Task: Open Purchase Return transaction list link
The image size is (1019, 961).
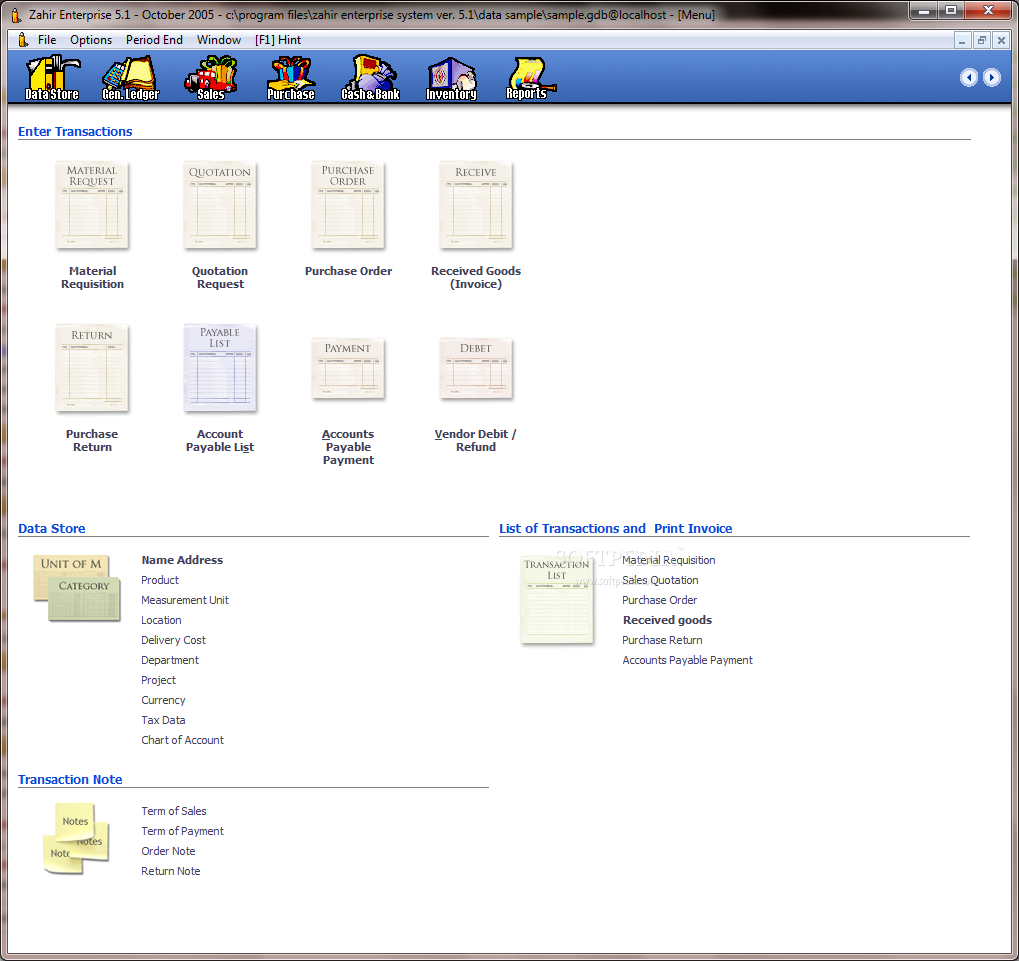Action: point(662,641)
